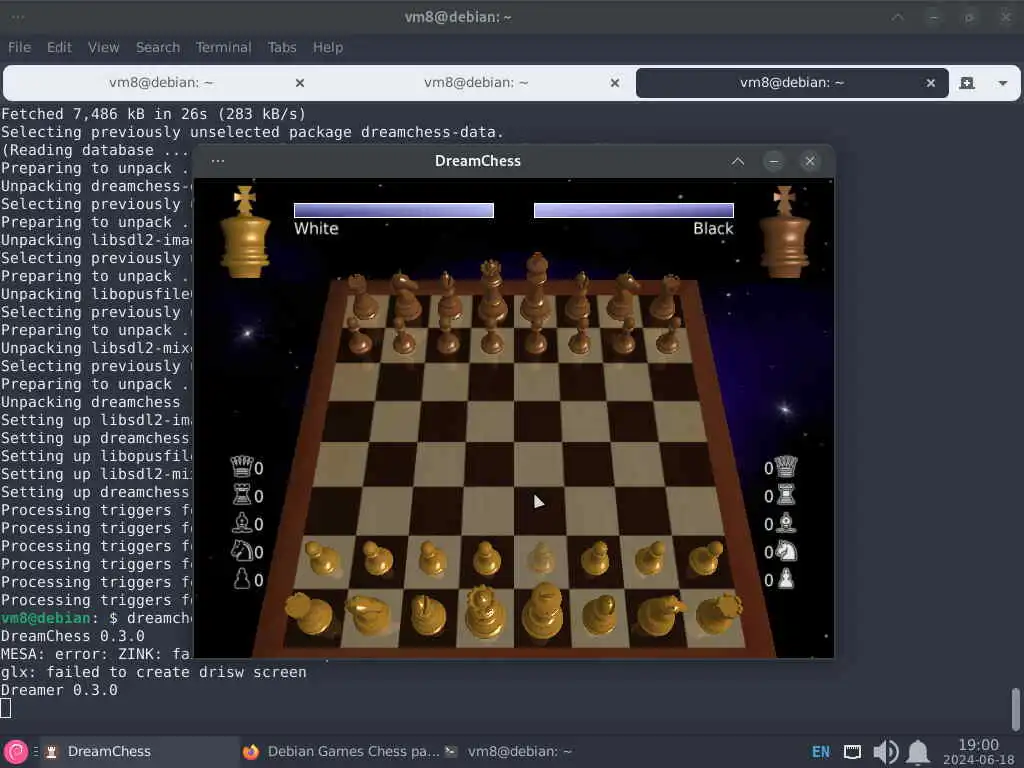Select the white bishop on c1
This screenshot has width=1024, height=768.
pyautogui.click(x=428, y=615)
